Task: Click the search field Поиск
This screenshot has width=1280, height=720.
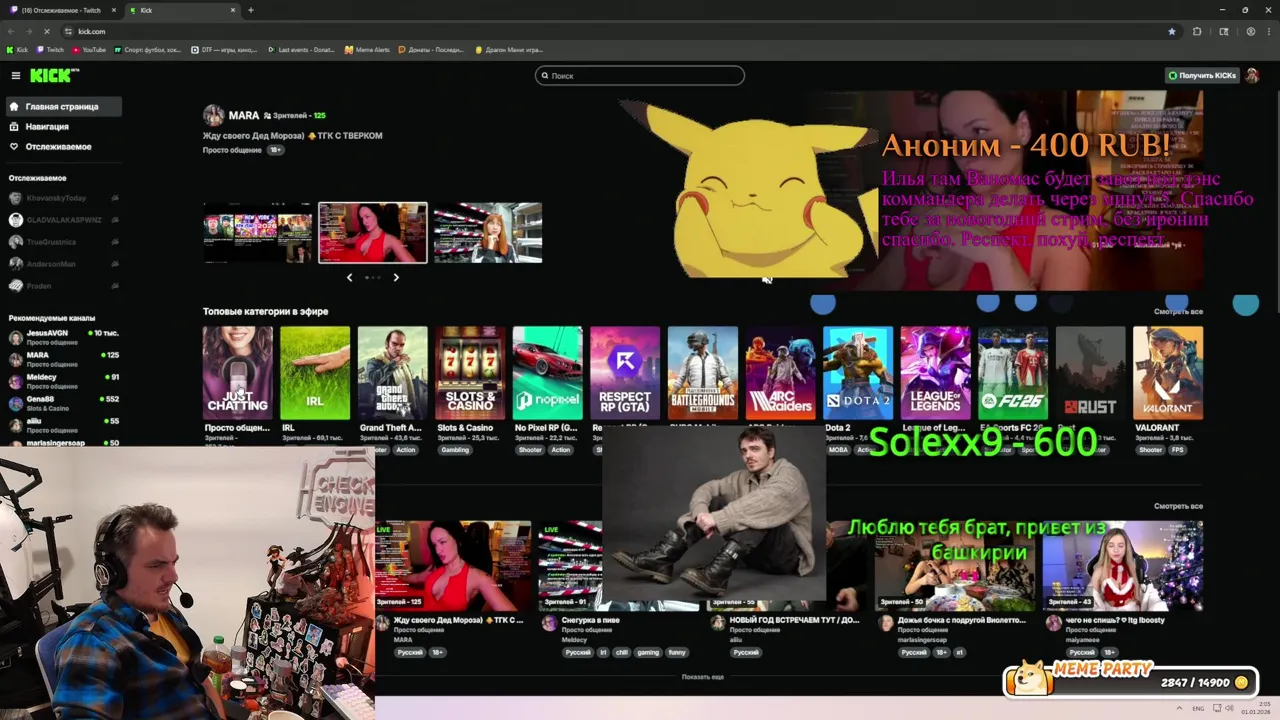Action: click(640, 75)
